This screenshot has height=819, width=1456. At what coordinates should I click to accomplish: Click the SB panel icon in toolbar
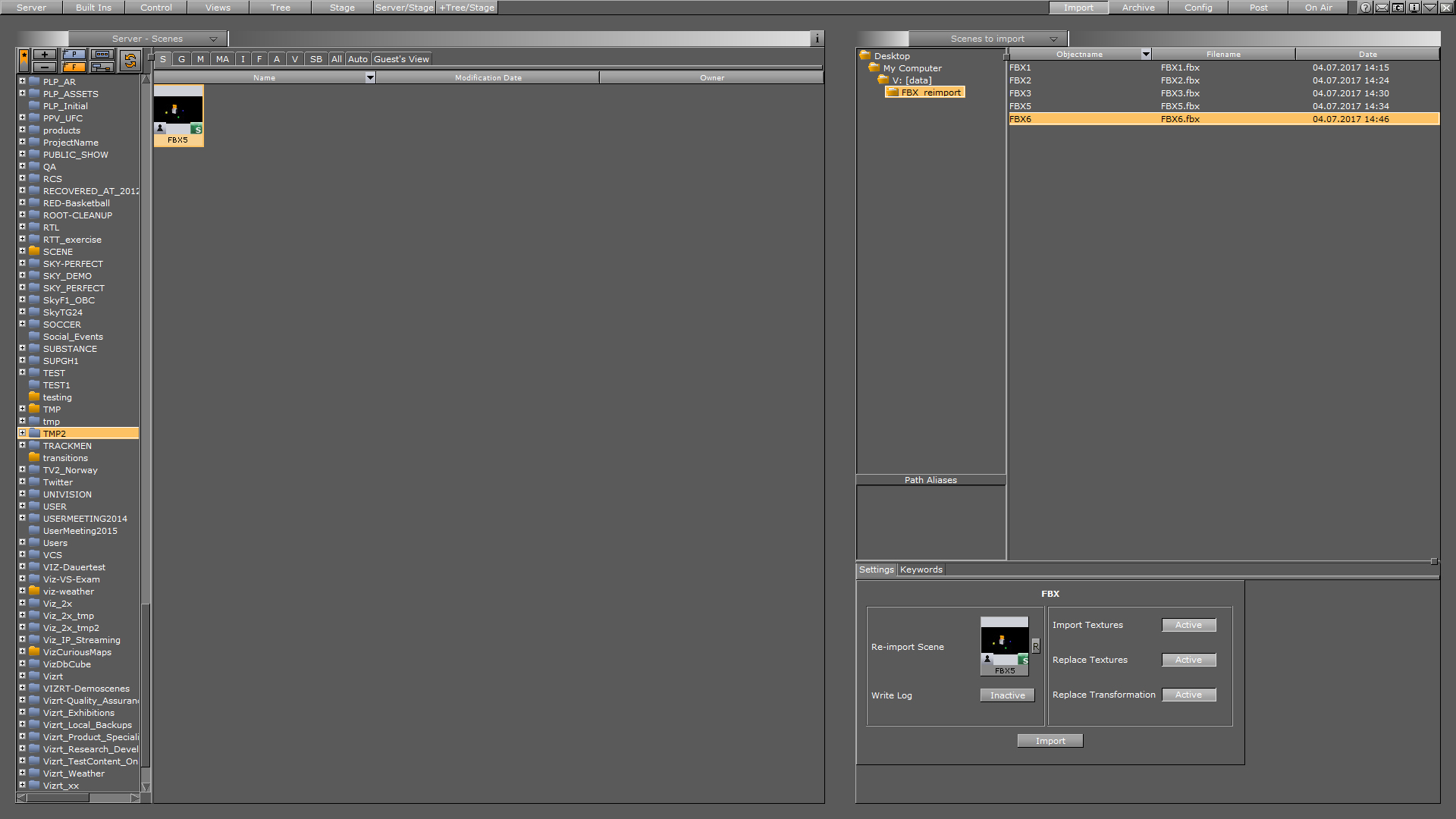click(316, 59)
